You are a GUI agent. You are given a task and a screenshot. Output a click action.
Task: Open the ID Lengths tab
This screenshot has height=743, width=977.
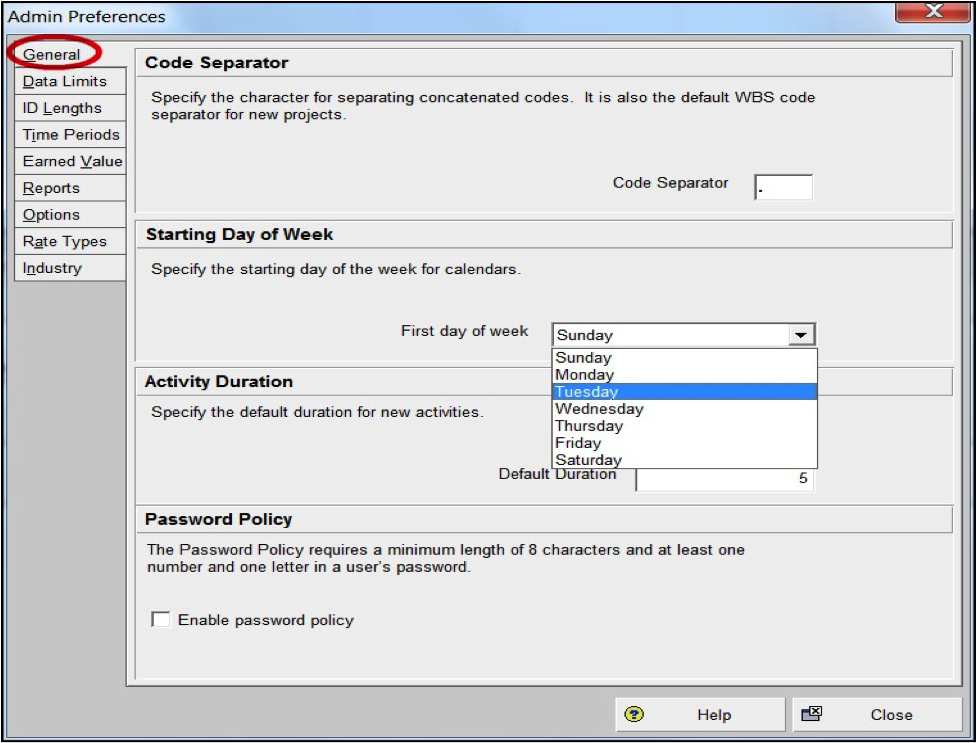tap(70, 108)
